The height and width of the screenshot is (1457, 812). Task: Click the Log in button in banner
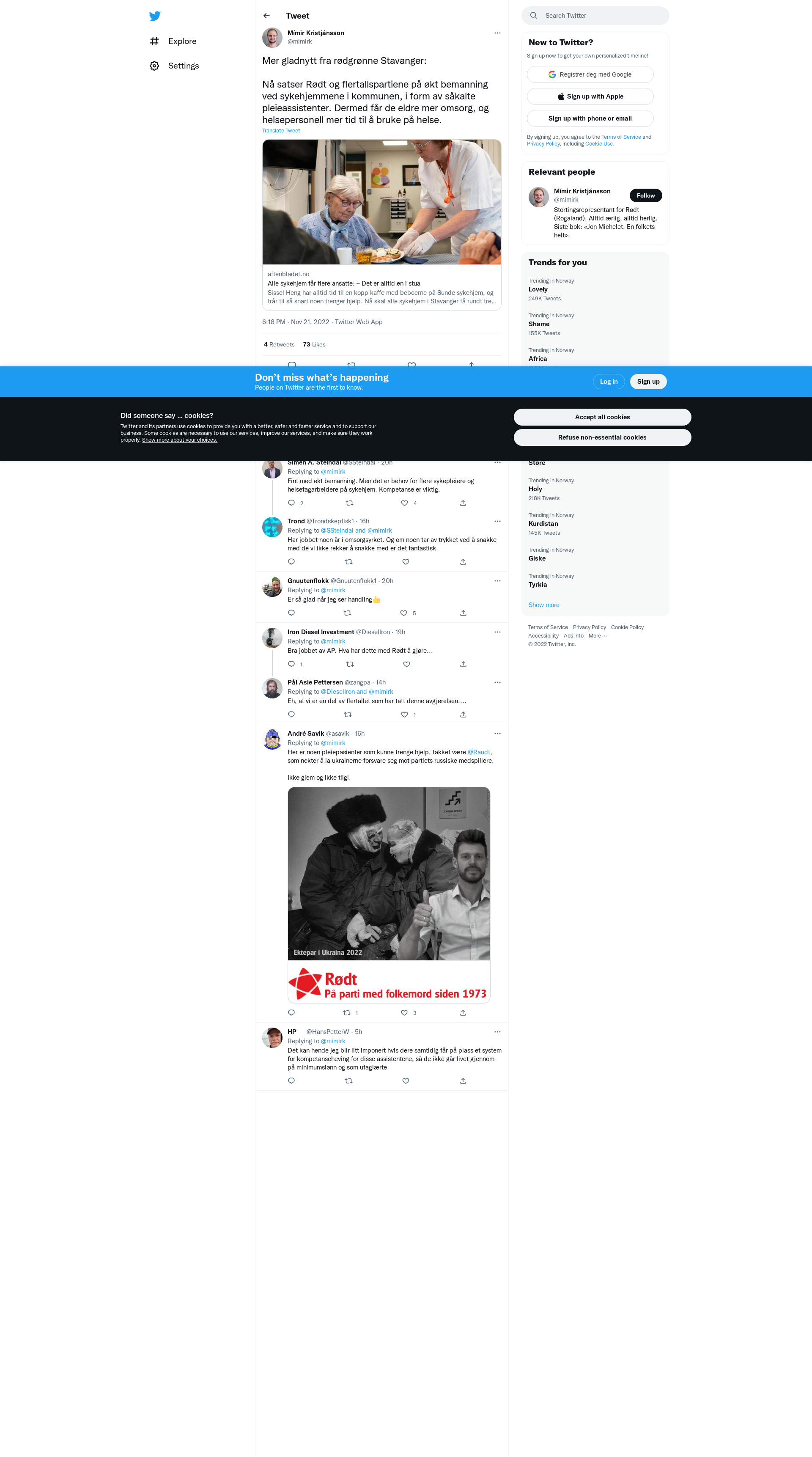[x=609, y=382]
